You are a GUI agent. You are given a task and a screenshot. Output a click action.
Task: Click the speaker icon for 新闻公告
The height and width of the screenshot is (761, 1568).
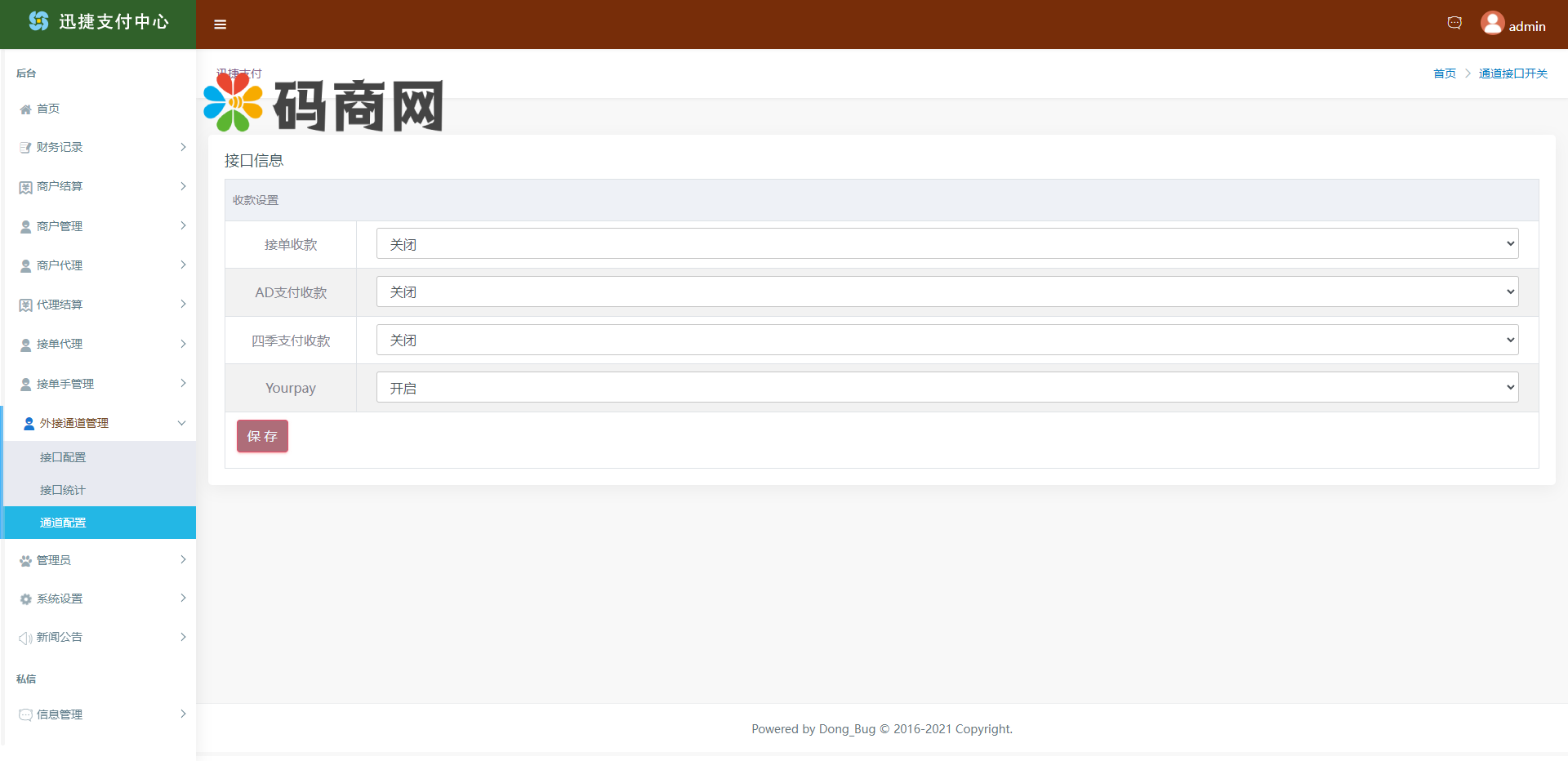[x=25, y=638]
